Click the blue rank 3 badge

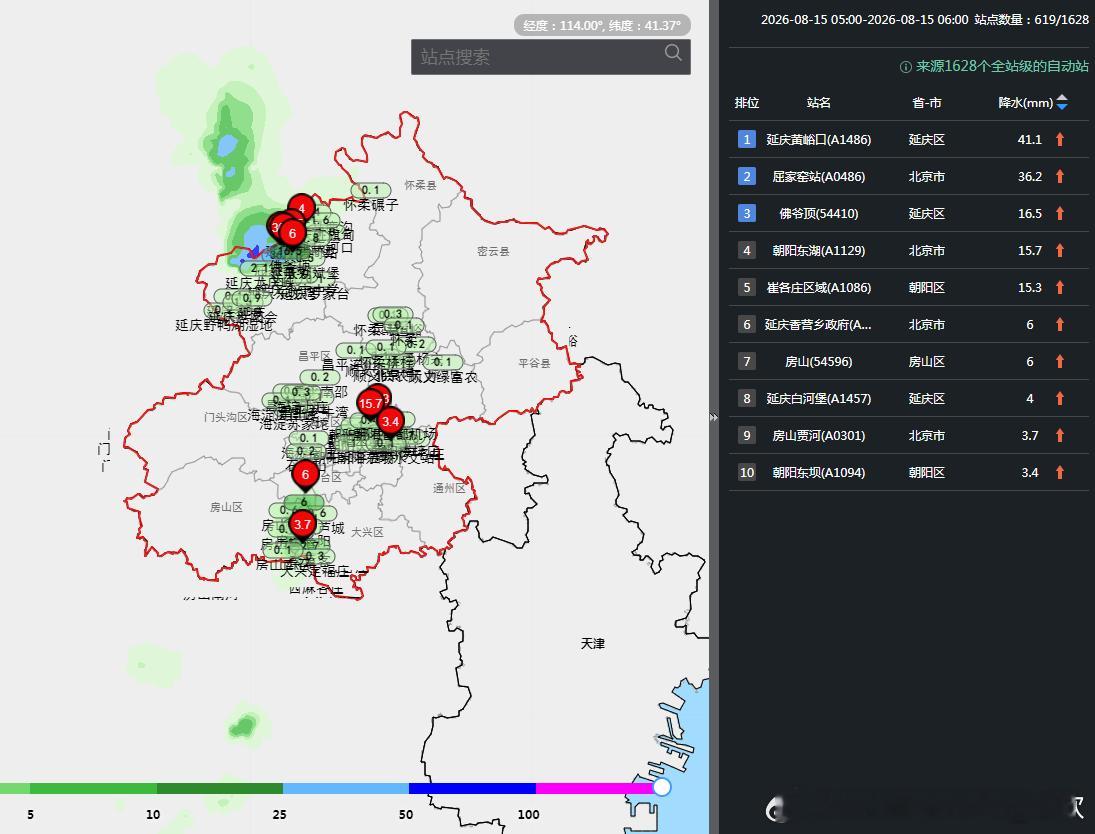coord(747,213)
